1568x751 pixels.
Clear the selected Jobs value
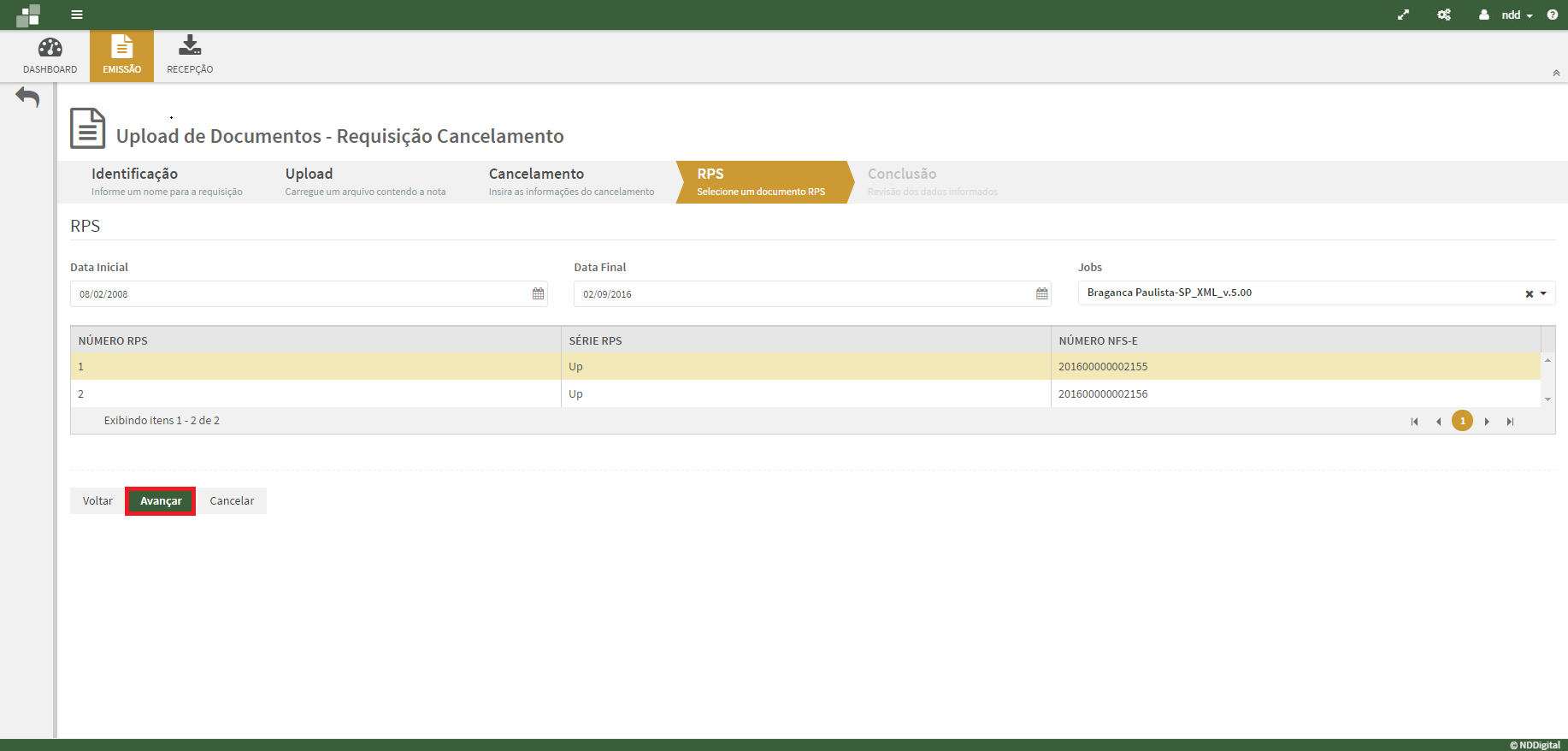coord(1529,293)
